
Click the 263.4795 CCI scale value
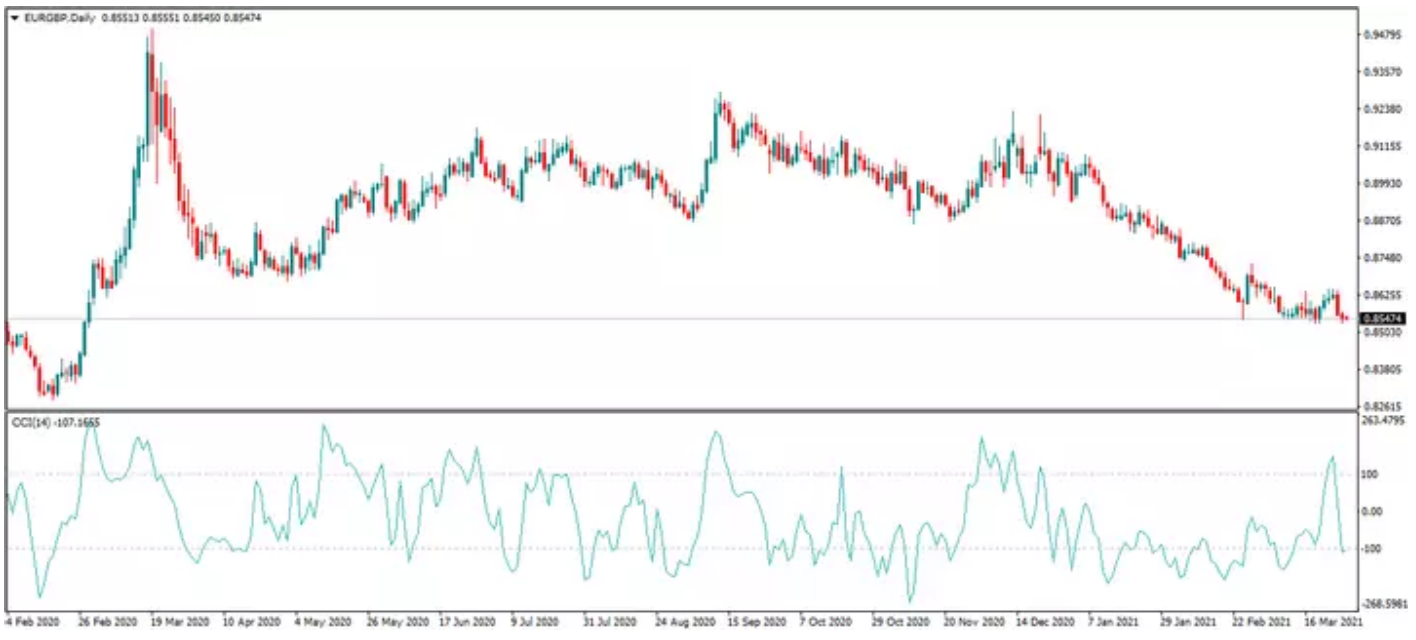click(1383, 421)
